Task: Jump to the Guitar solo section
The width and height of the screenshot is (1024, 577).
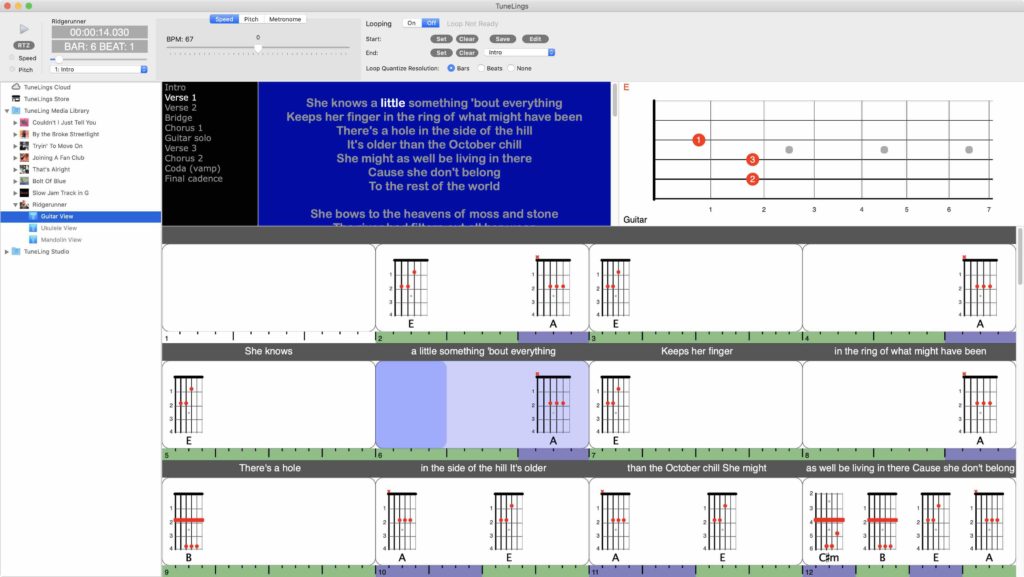Action: 188,138
